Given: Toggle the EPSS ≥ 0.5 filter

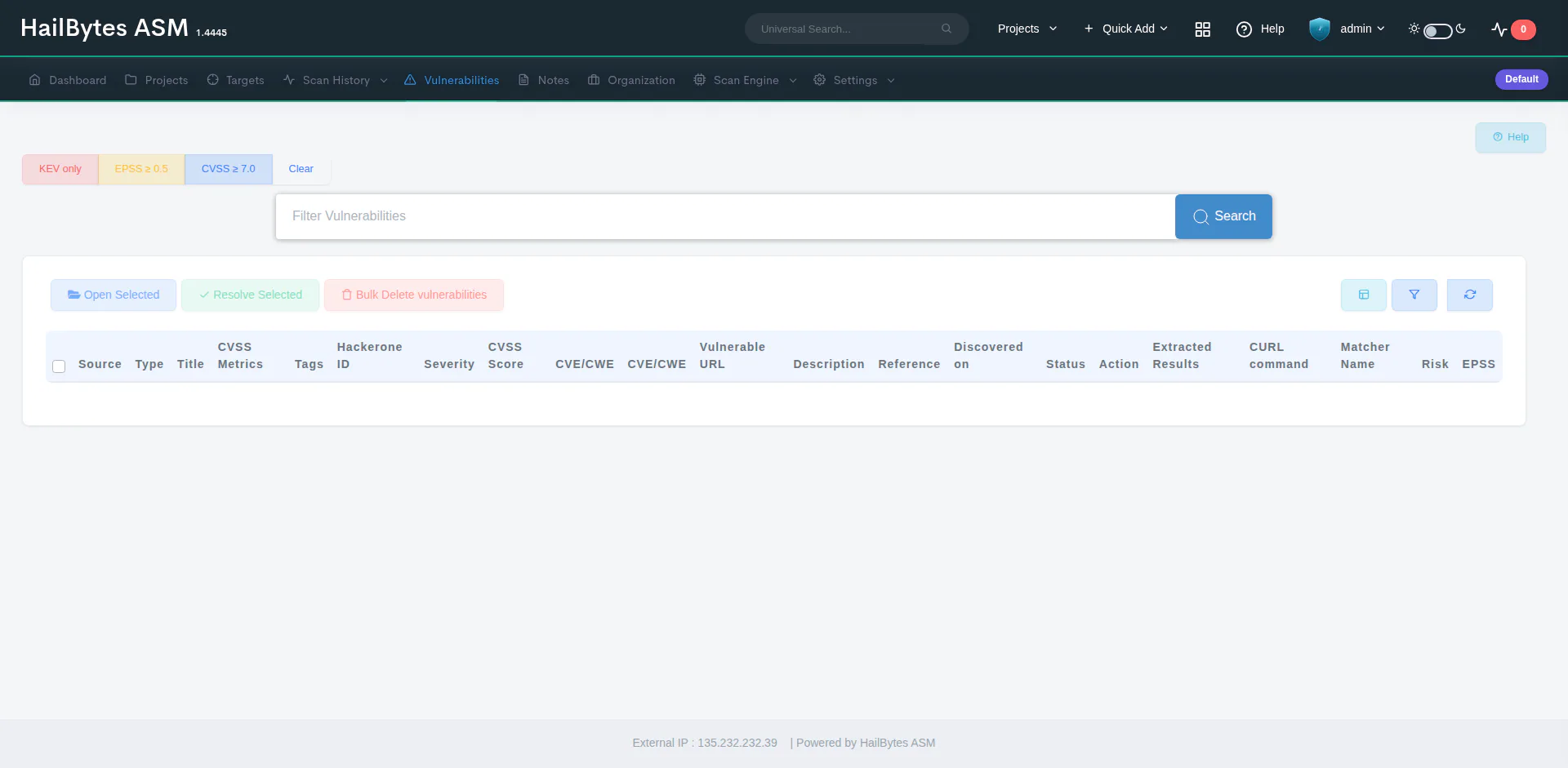Looking at the screenshot, I should (141, 169).
